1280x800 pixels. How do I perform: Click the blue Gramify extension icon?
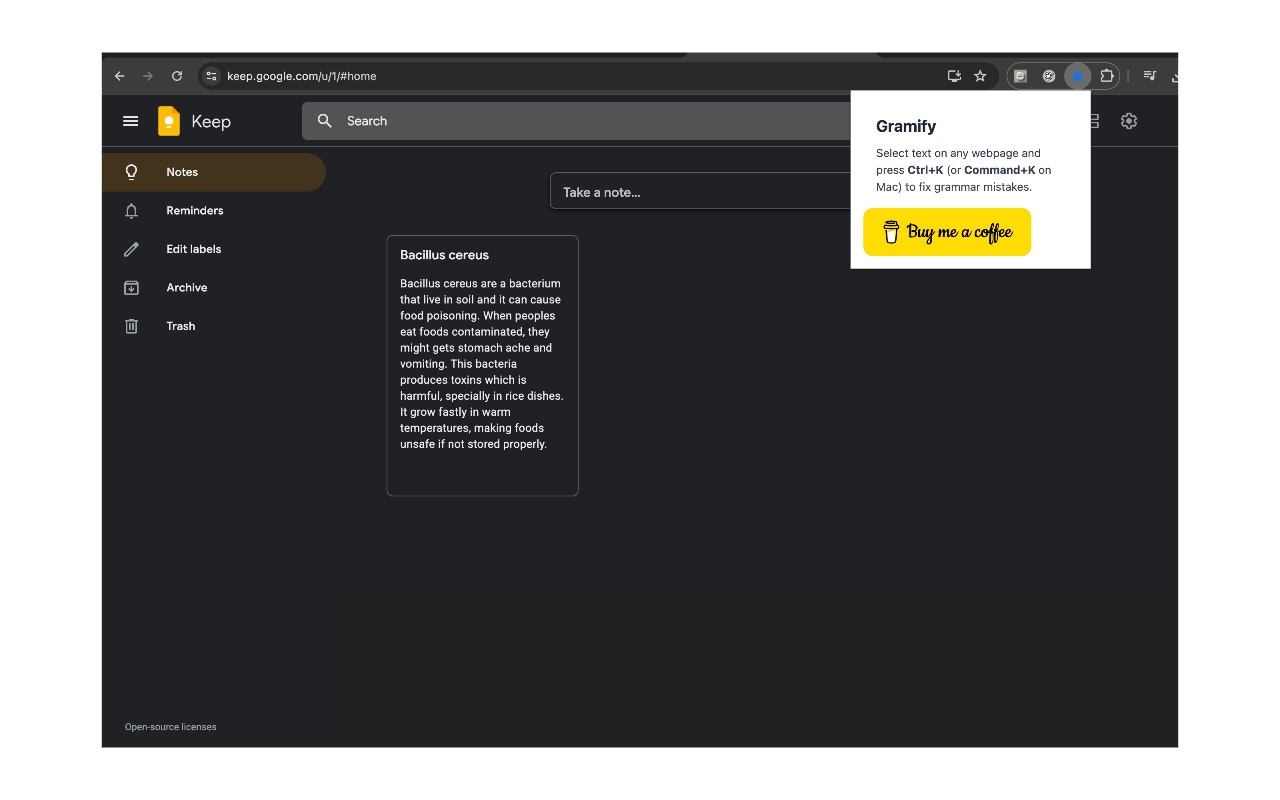[x=1077, y=76]
